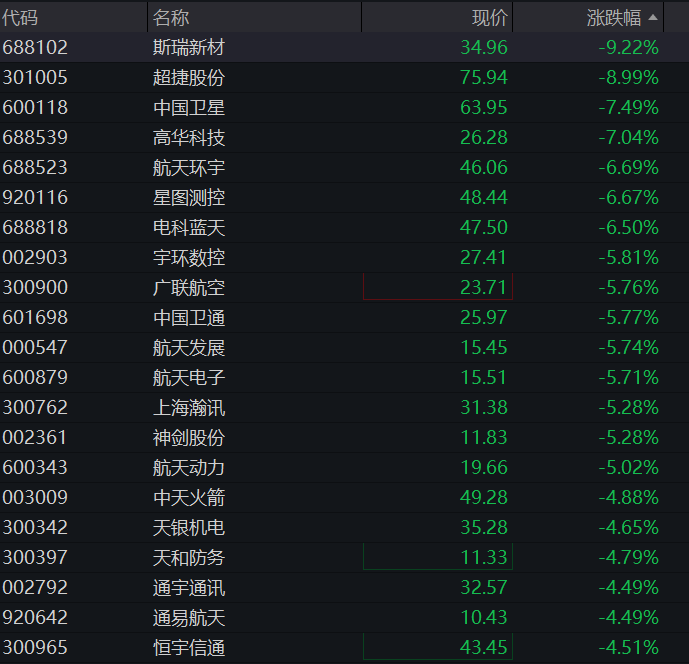This screenshot has height=664, width=689.
Task: Select the 广联航空 stock name
Action: pos(189,287)
